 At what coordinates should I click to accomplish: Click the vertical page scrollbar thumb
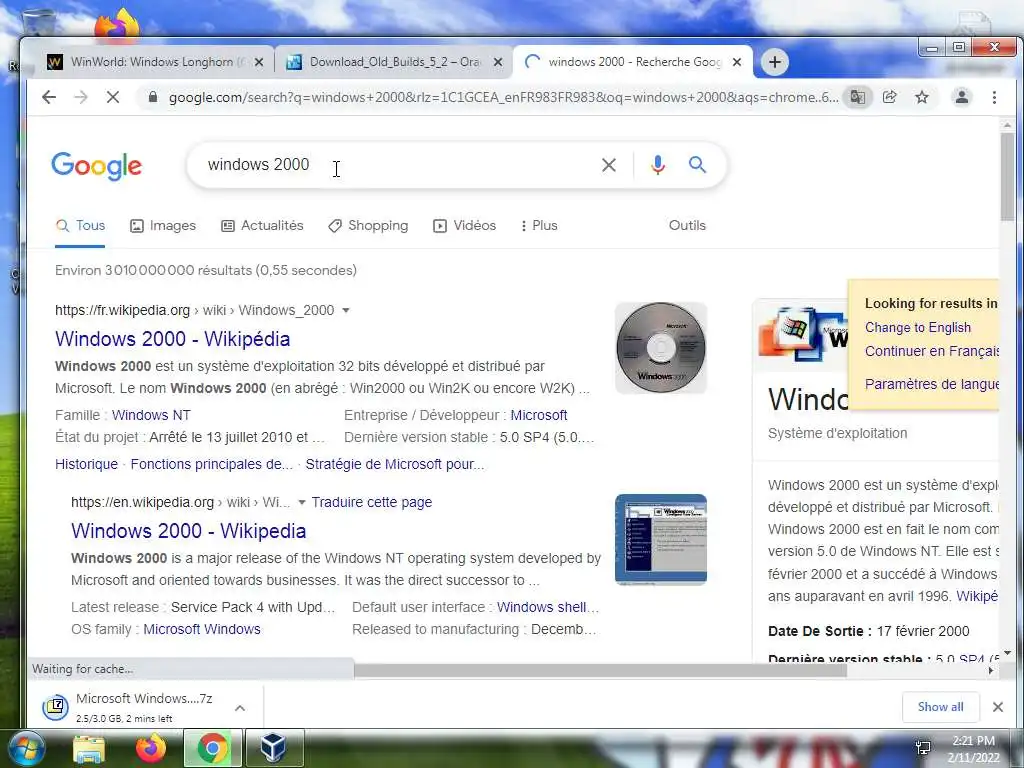pos(1007,176)
